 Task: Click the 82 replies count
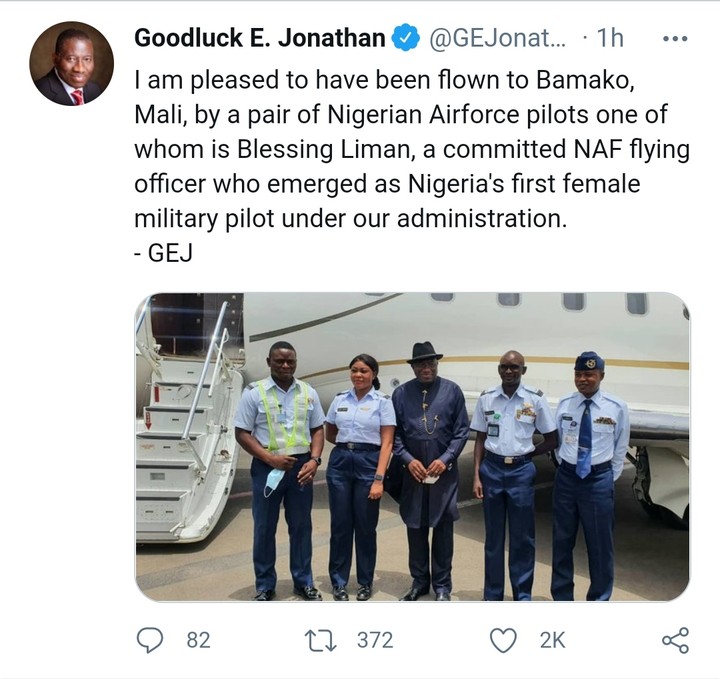coord(198,640)
